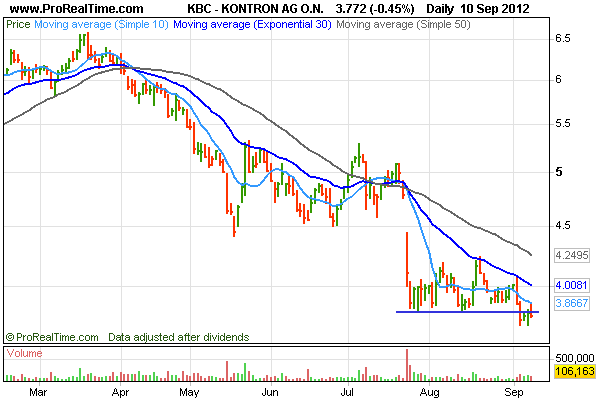Select Moving average (Exponential 30) legend
Viewport: 600px width, 400px height.
(x=252, y=24)
